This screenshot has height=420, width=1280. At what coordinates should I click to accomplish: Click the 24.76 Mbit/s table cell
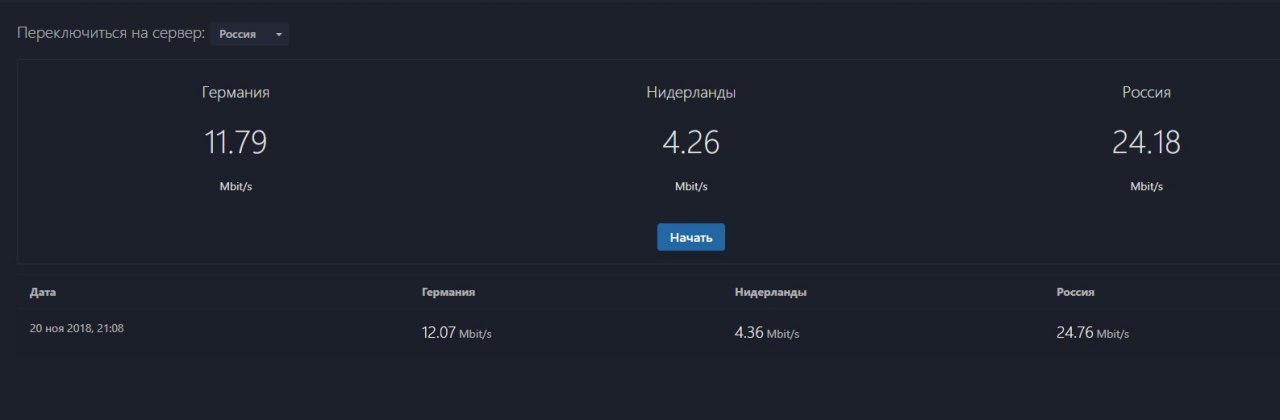pyautogui.click(x=1092, y=333)
